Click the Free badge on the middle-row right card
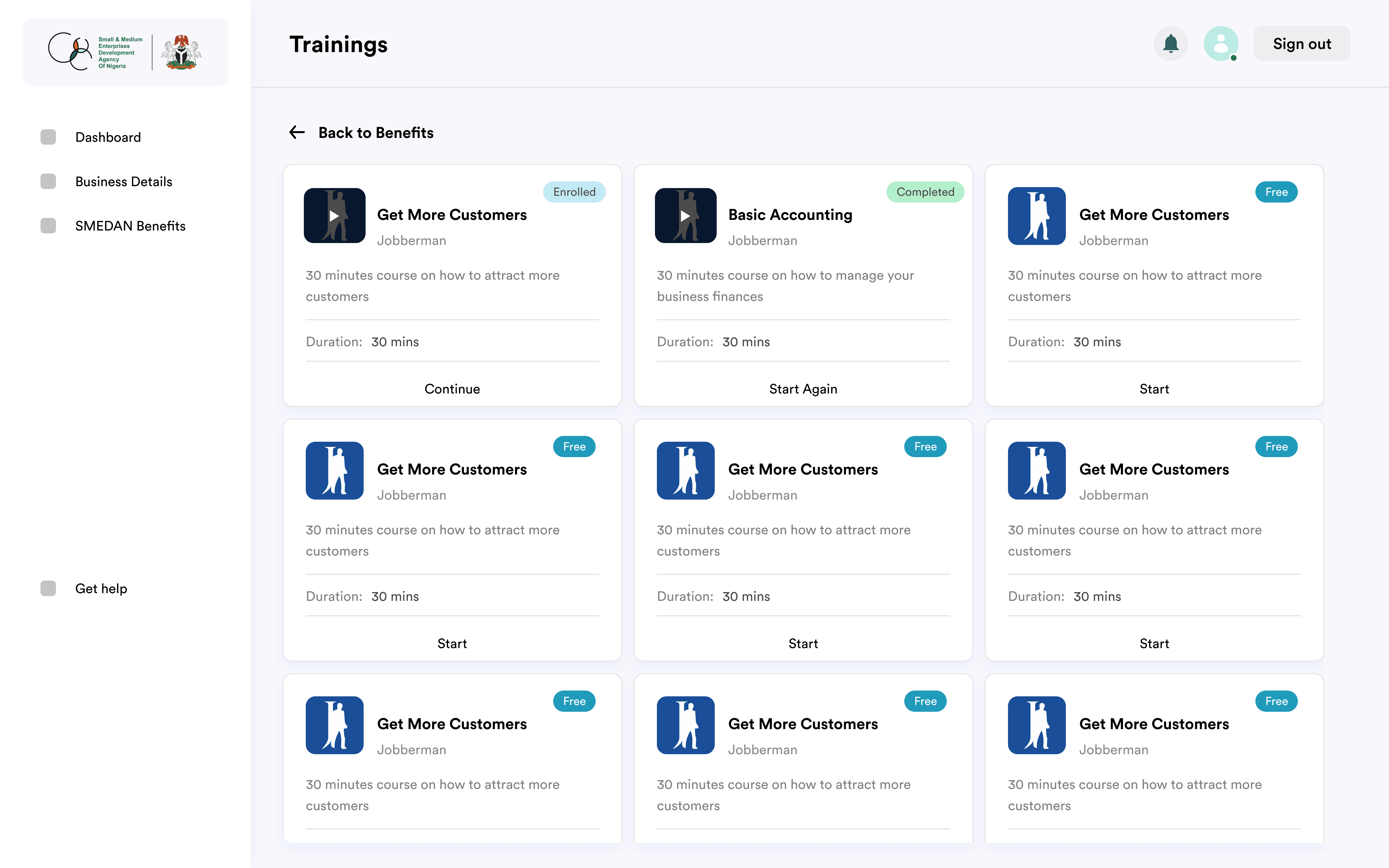The image size is (1389, 868). [1276, 447]
